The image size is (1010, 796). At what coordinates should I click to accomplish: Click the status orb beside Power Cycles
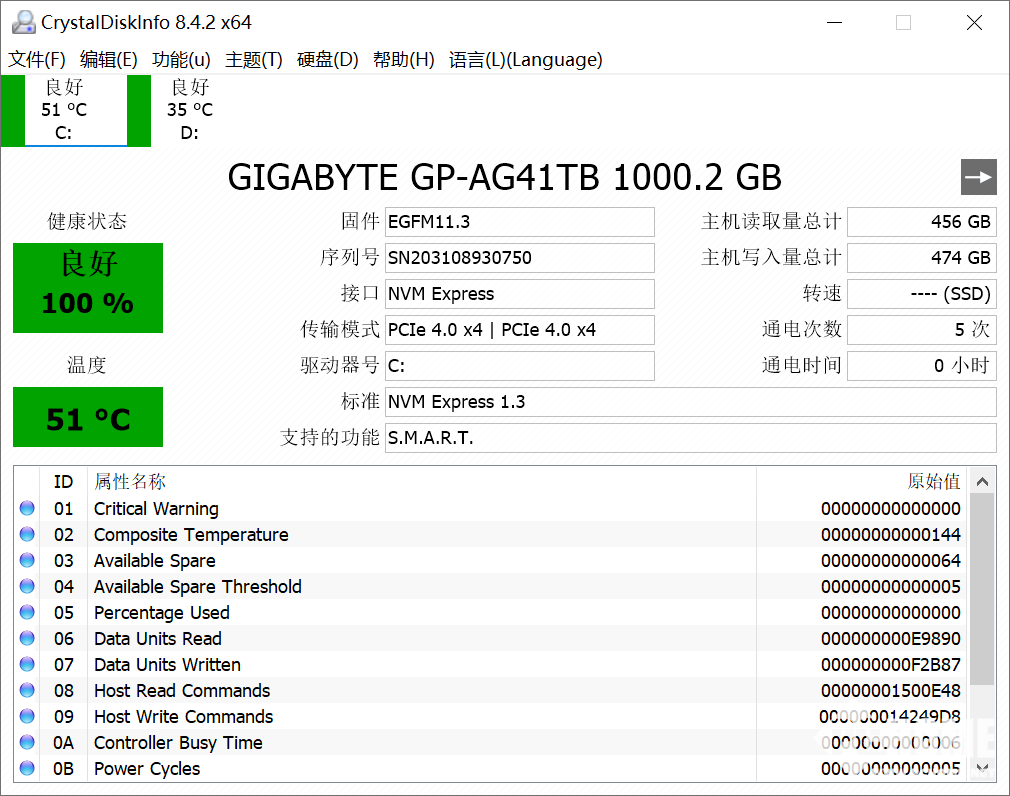(27, 769)
